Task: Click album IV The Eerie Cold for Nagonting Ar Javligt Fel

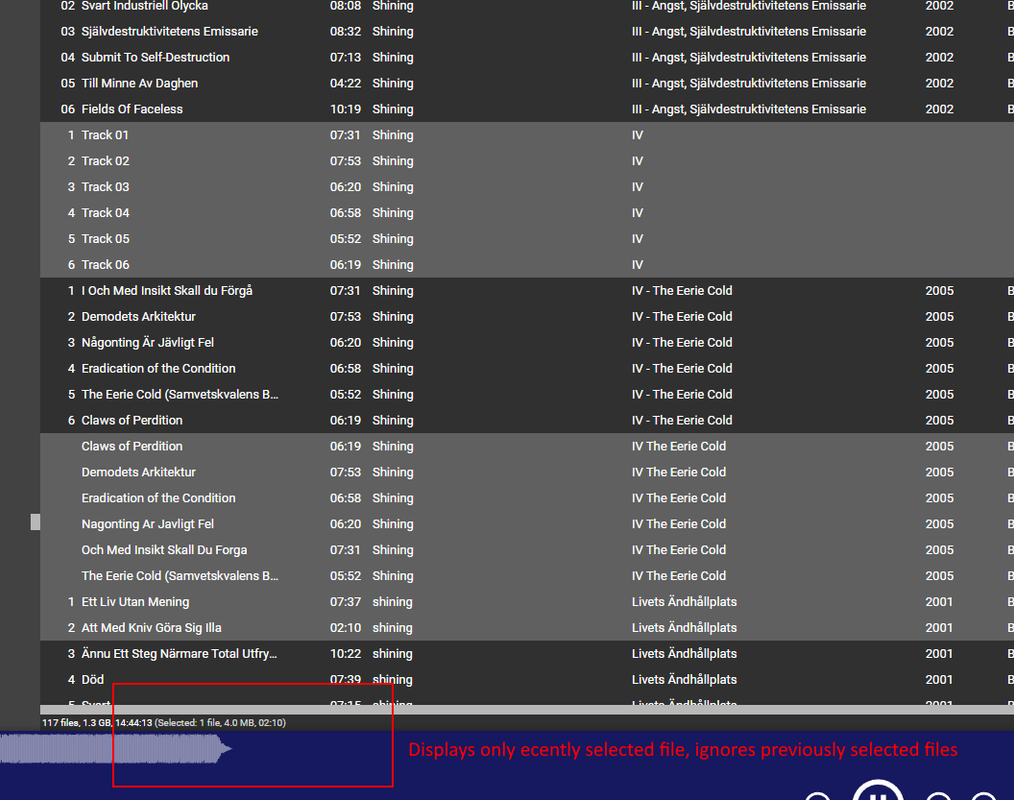Action: tap(678, 524)
